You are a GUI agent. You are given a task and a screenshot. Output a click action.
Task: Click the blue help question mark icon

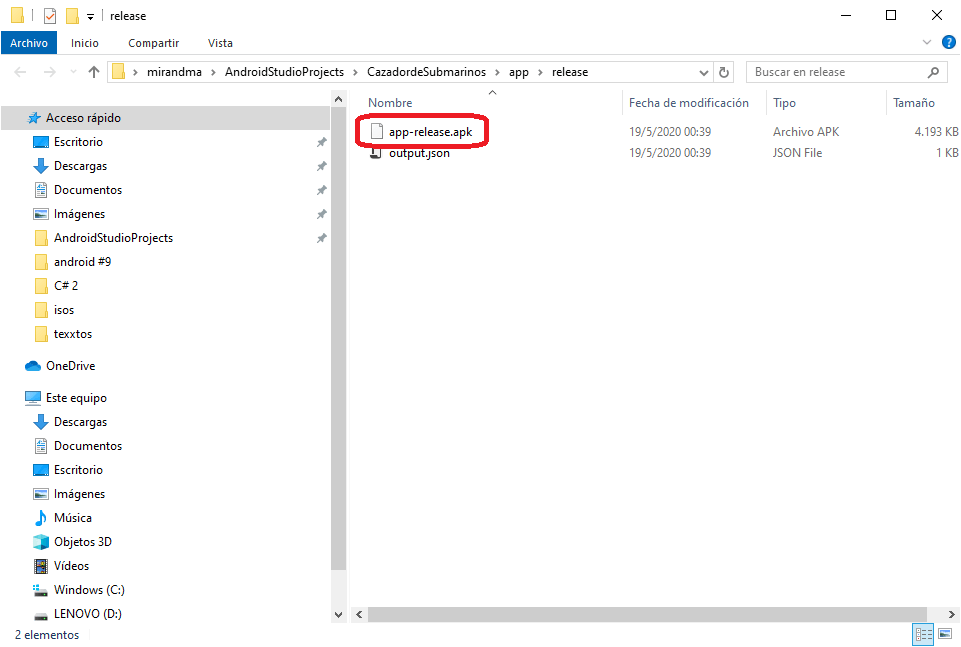(949, 42)
